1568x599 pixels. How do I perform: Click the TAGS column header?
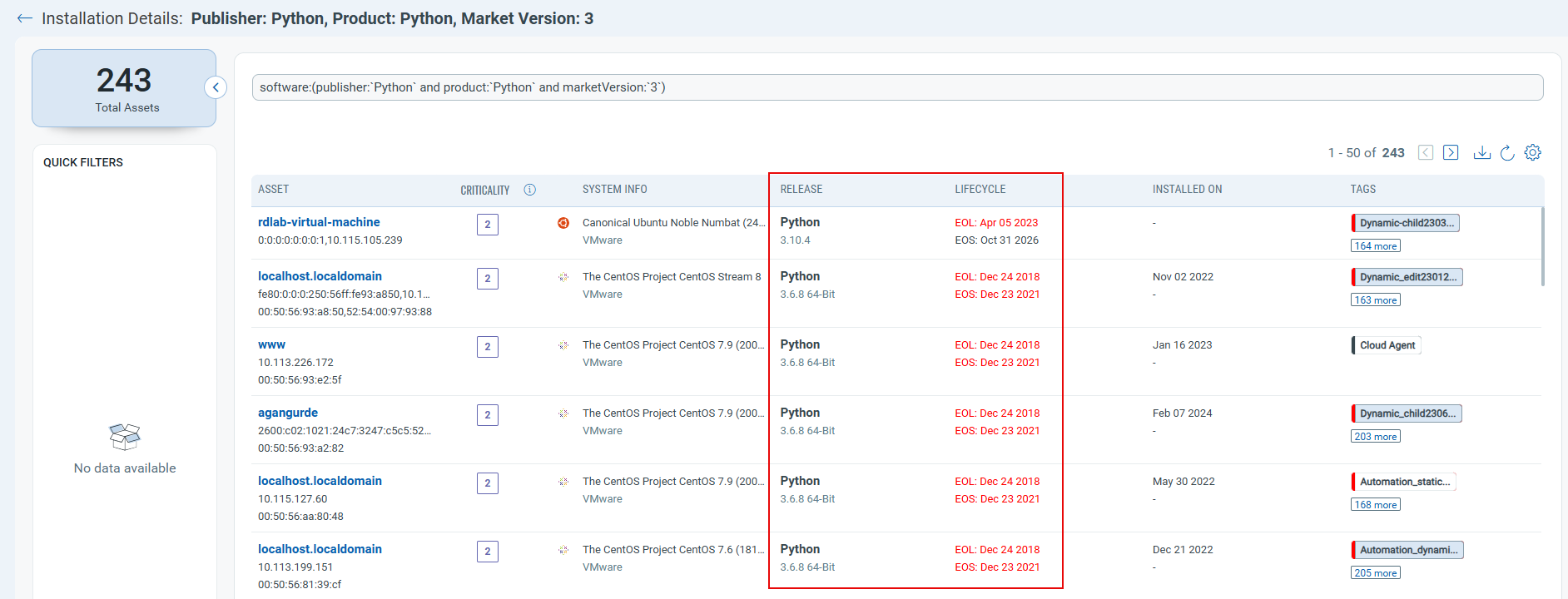(x=1363, y=190)
